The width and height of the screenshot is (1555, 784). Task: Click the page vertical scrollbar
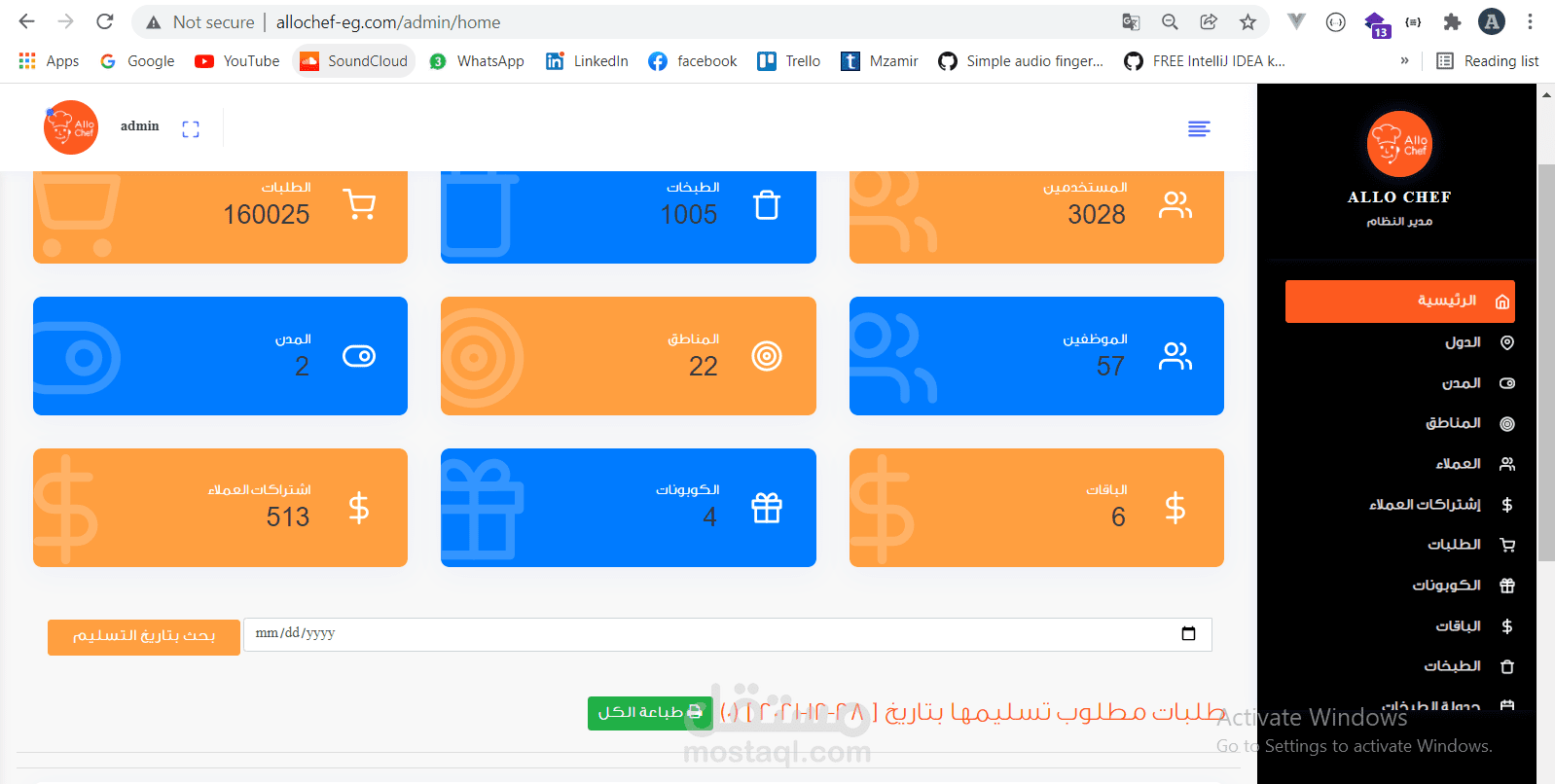[x=1546, y=364]
